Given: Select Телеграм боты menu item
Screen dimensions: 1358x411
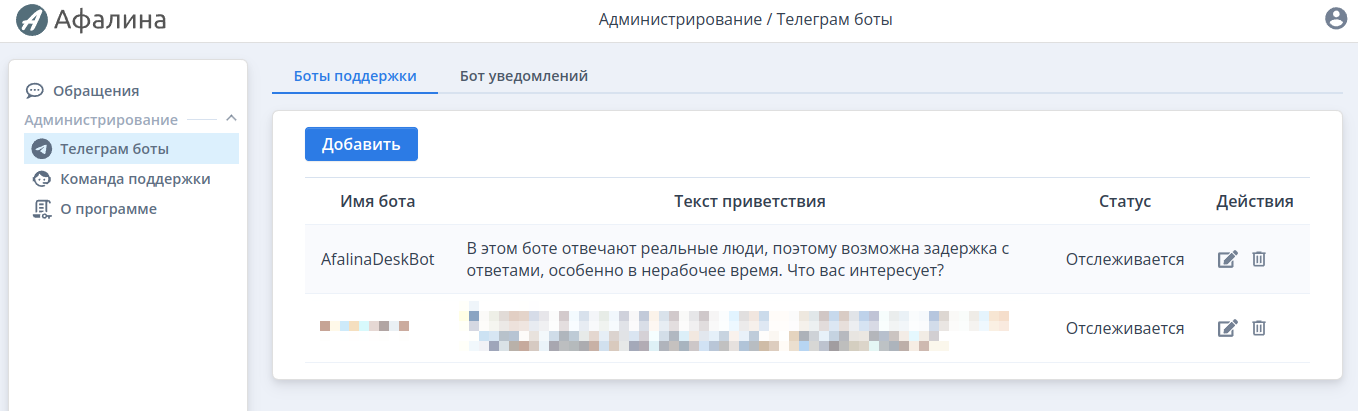Looking at the screenshot, I should [x=131, y=149].
